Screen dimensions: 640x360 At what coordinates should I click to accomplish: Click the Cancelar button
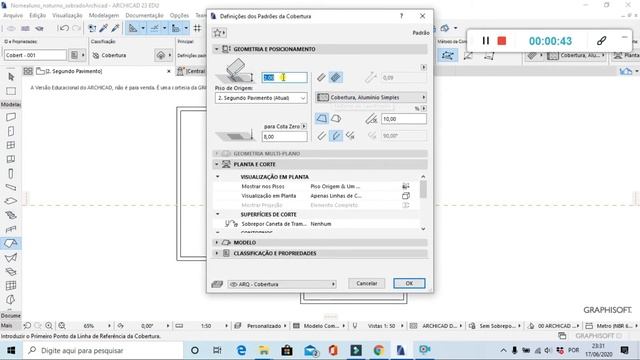[367, 283]
